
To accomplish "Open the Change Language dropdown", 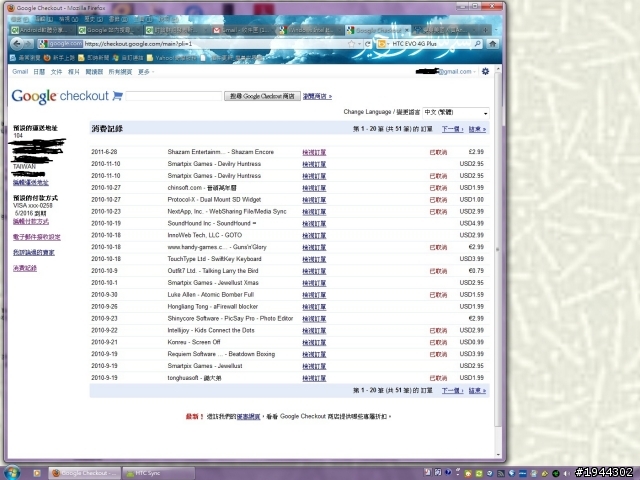I will click(x=456, y=112).
